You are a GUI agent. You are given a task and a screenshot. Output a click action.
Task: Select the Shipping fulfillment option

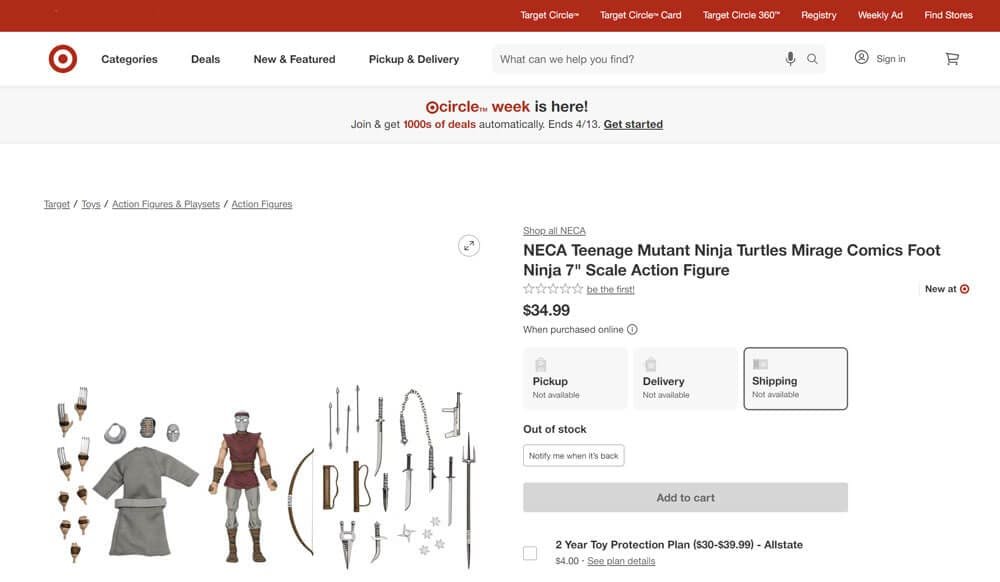click(x=795, y=378)
